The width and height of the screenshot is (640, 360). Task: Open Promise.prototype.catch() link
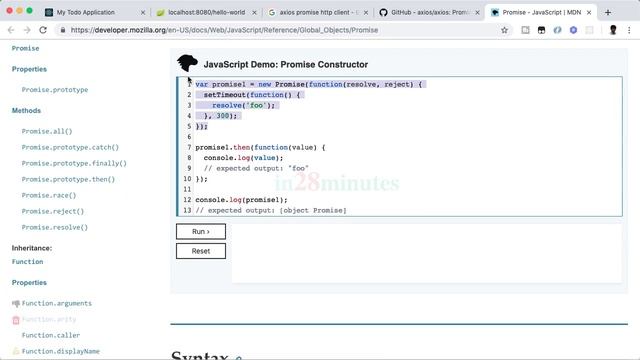70,147
